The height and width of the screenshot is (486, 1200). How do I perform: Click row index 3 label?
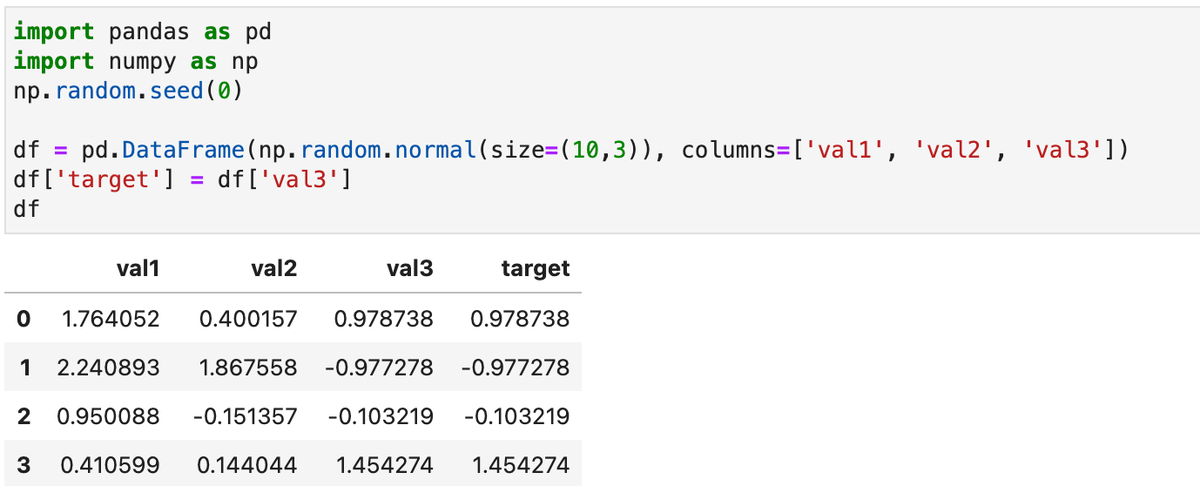click(x=23, y=464)
